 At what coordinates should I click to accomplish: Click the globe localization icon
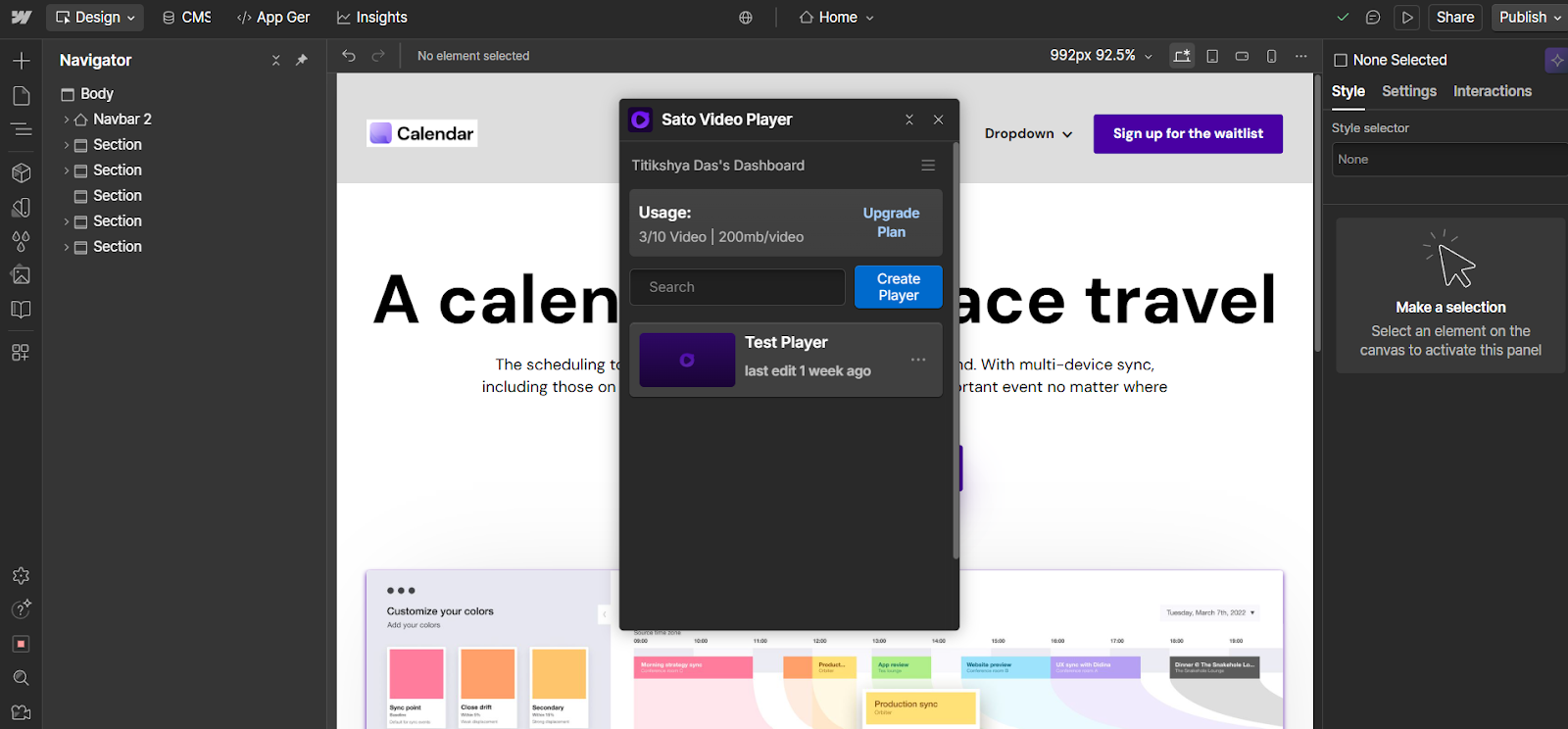pyautogui.click(x=746, y=18)
